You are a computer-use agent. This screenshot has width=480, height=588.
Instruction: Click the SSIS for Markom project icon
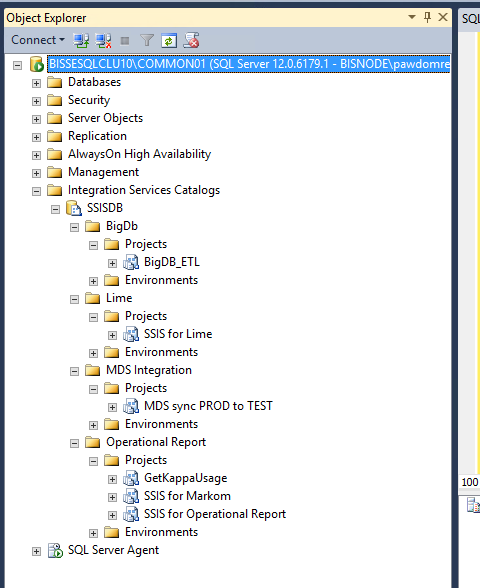[x=131, y=496]
